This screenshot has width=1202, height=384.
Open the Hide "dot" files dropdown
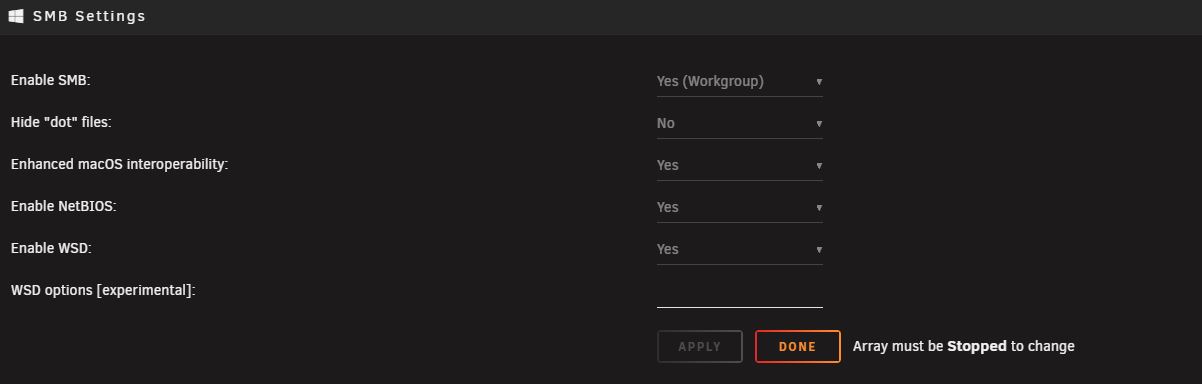740,123
